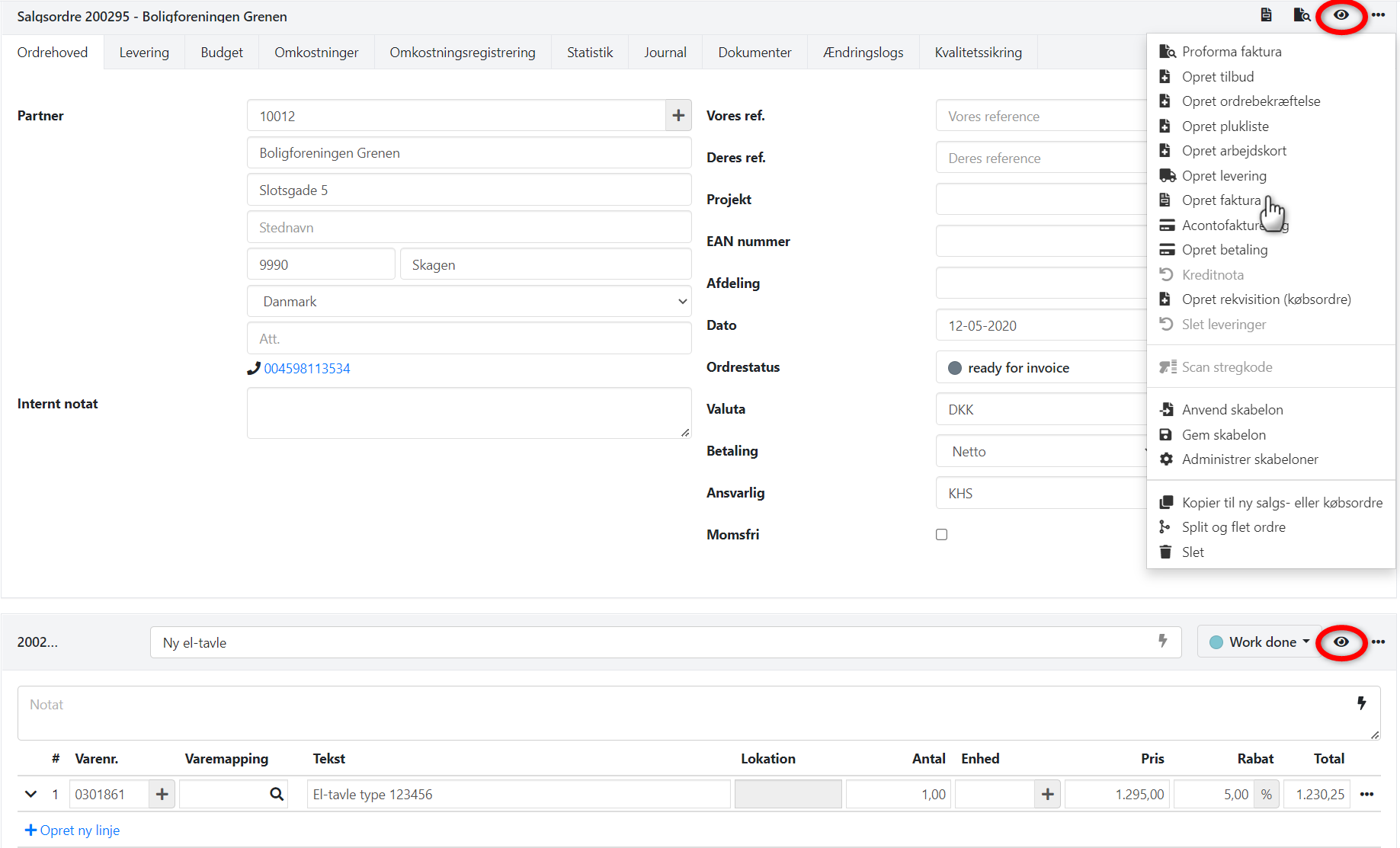
Task: Switch to the Levering tab
Action: tap(144, 53)
